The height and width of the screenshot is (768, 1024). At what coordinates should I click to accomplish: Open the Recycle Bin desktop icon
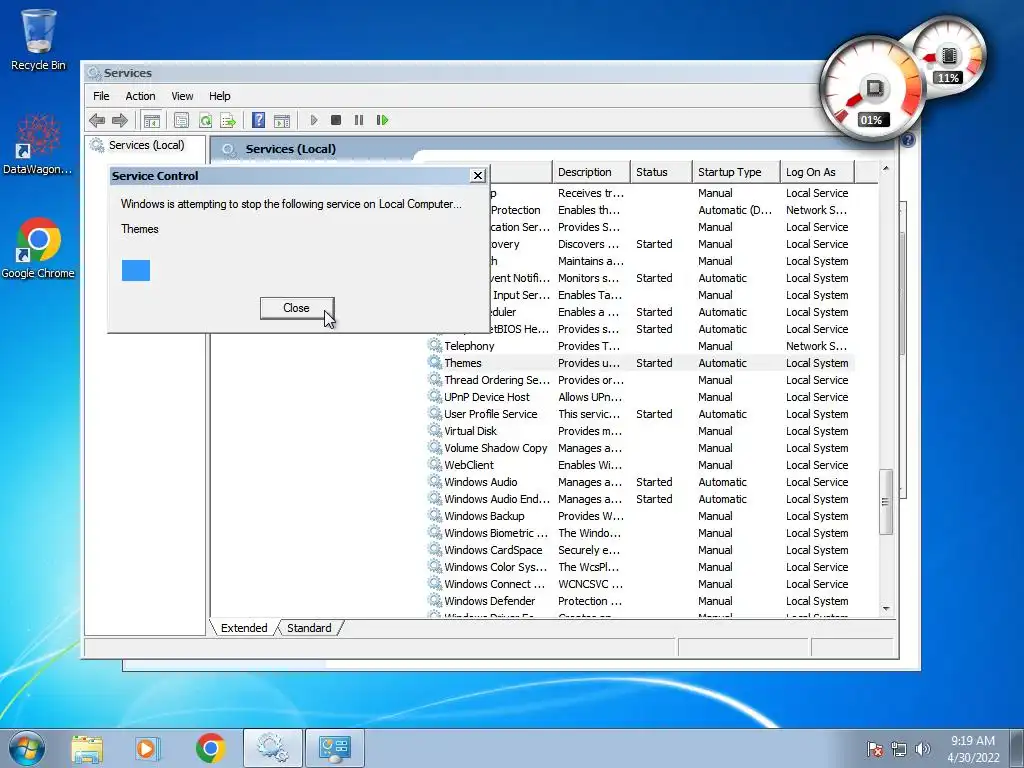(x=39, y=40)
